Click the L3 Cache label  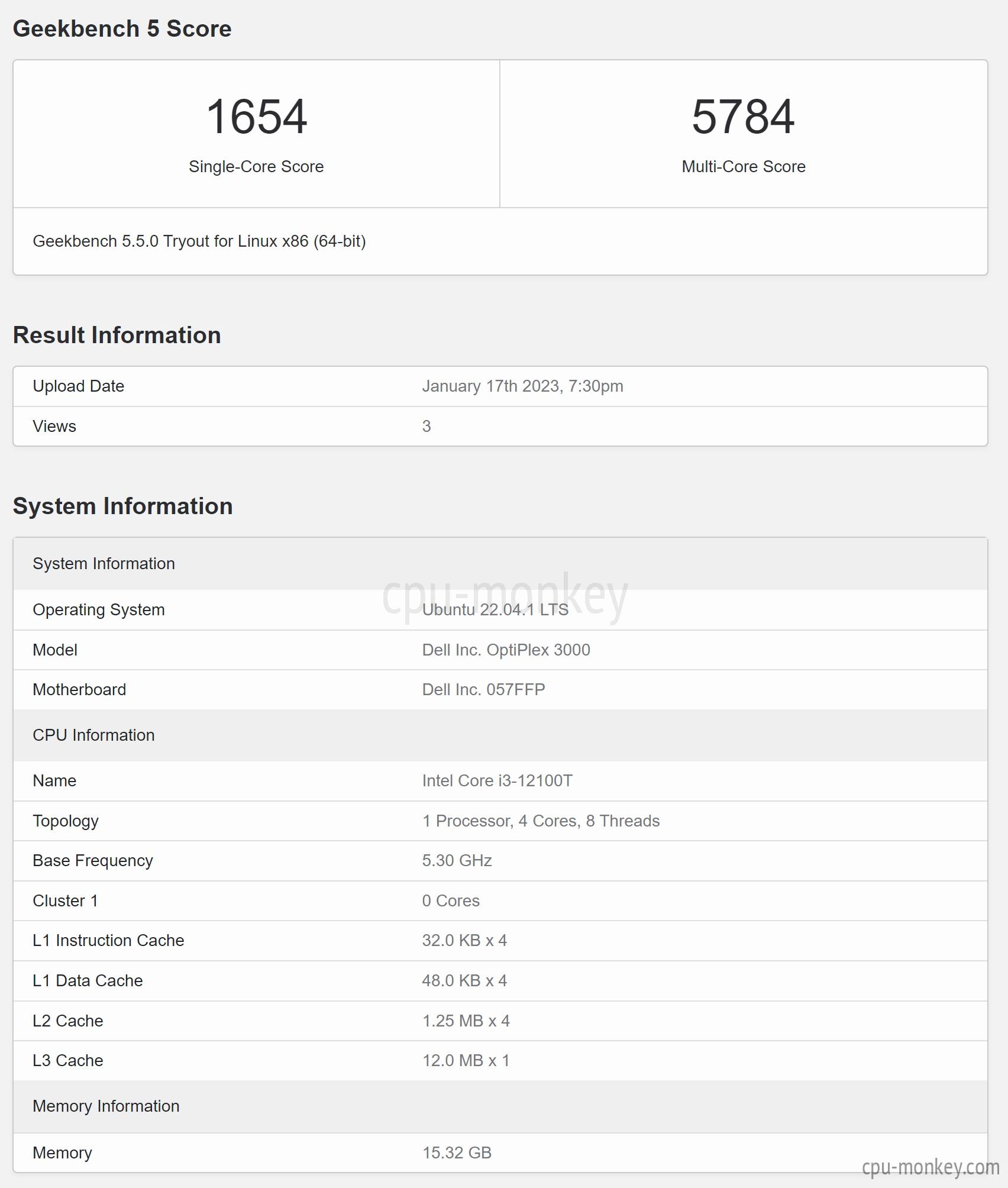[68, 1061]
